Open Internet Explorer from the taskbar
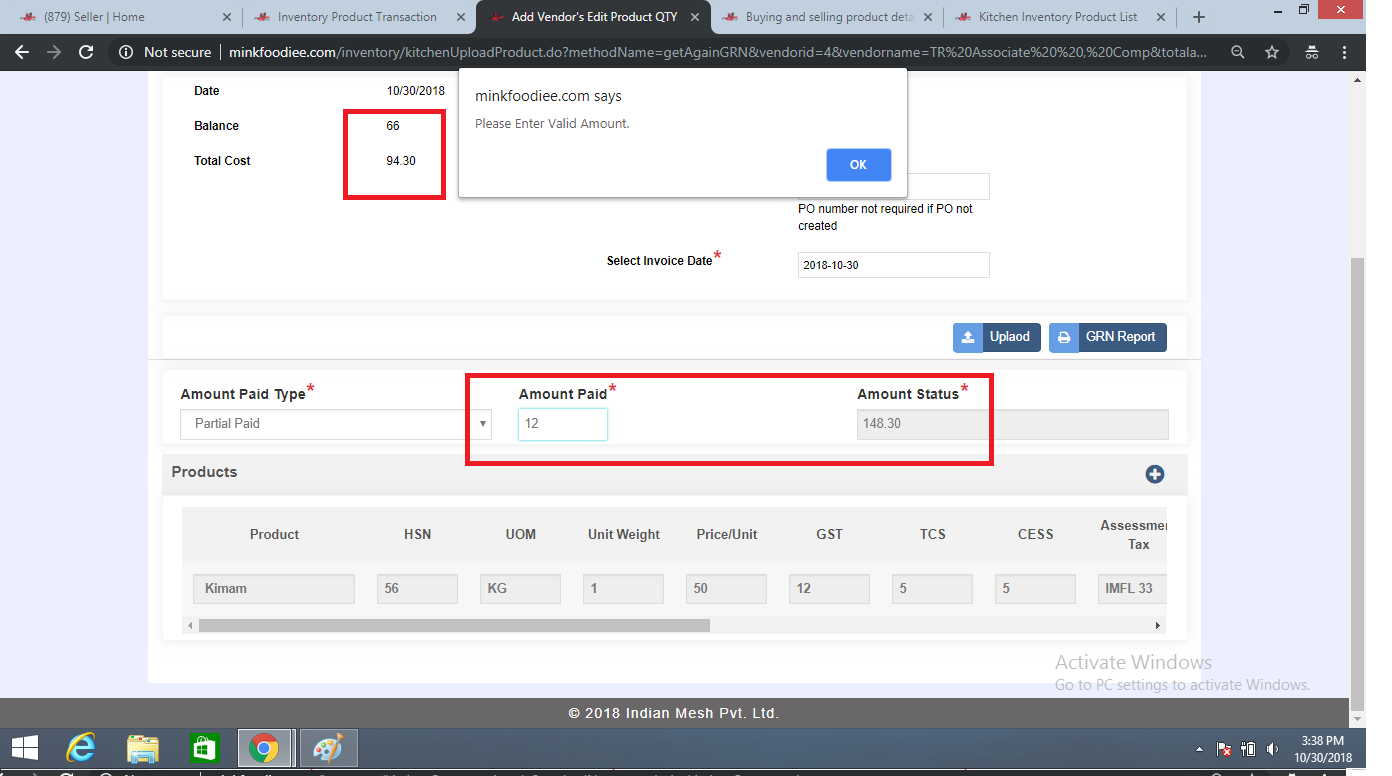Viewport: 1392px width, 776px height. point(81,748)
